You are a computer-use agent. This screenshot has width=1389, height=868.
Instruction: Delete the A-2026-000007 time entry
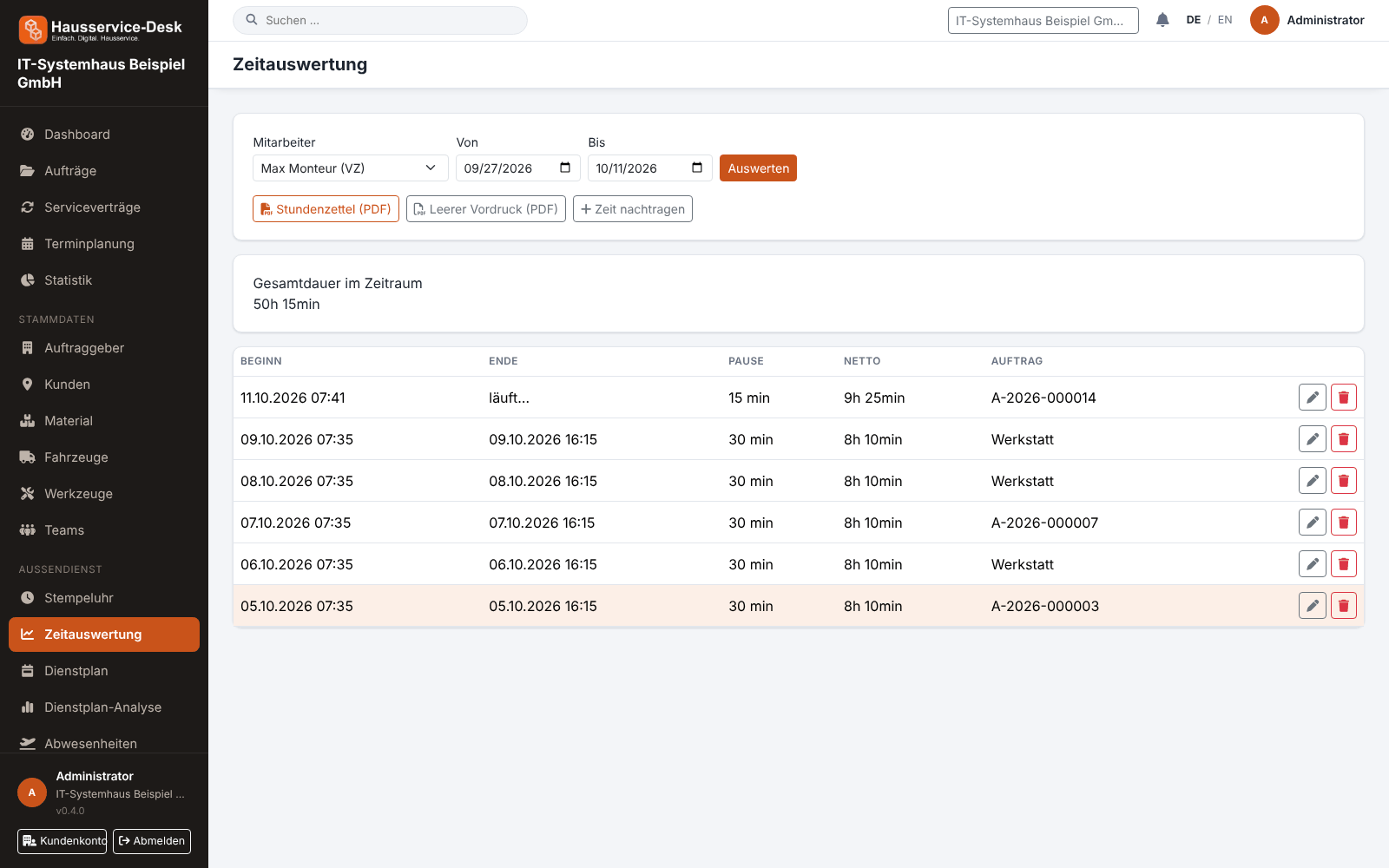(x=1344, y=523)
